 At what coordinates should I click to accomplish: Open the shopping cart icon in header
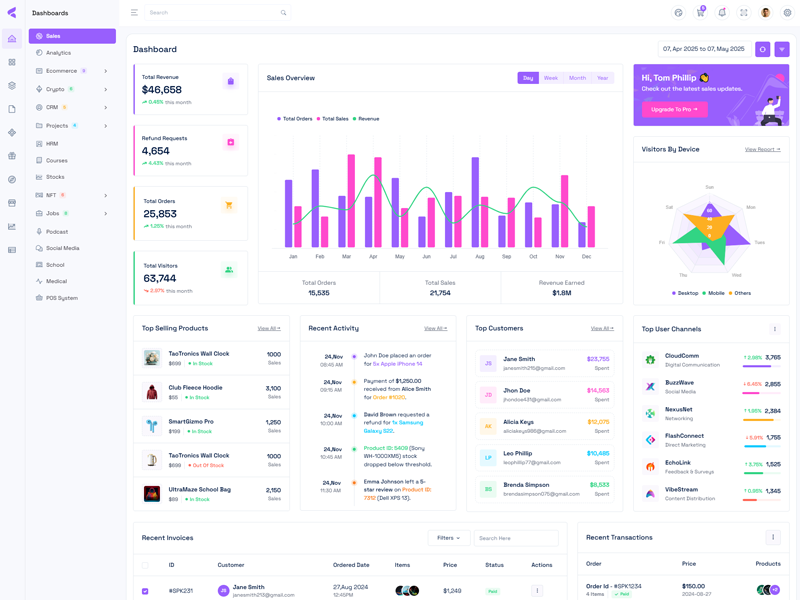(700, 13)
